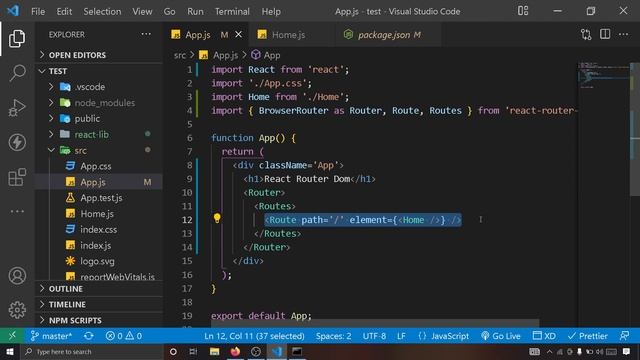Expand the react-lib folder
Viewport: 640px width, 360px height.
[x=99, y=134]
